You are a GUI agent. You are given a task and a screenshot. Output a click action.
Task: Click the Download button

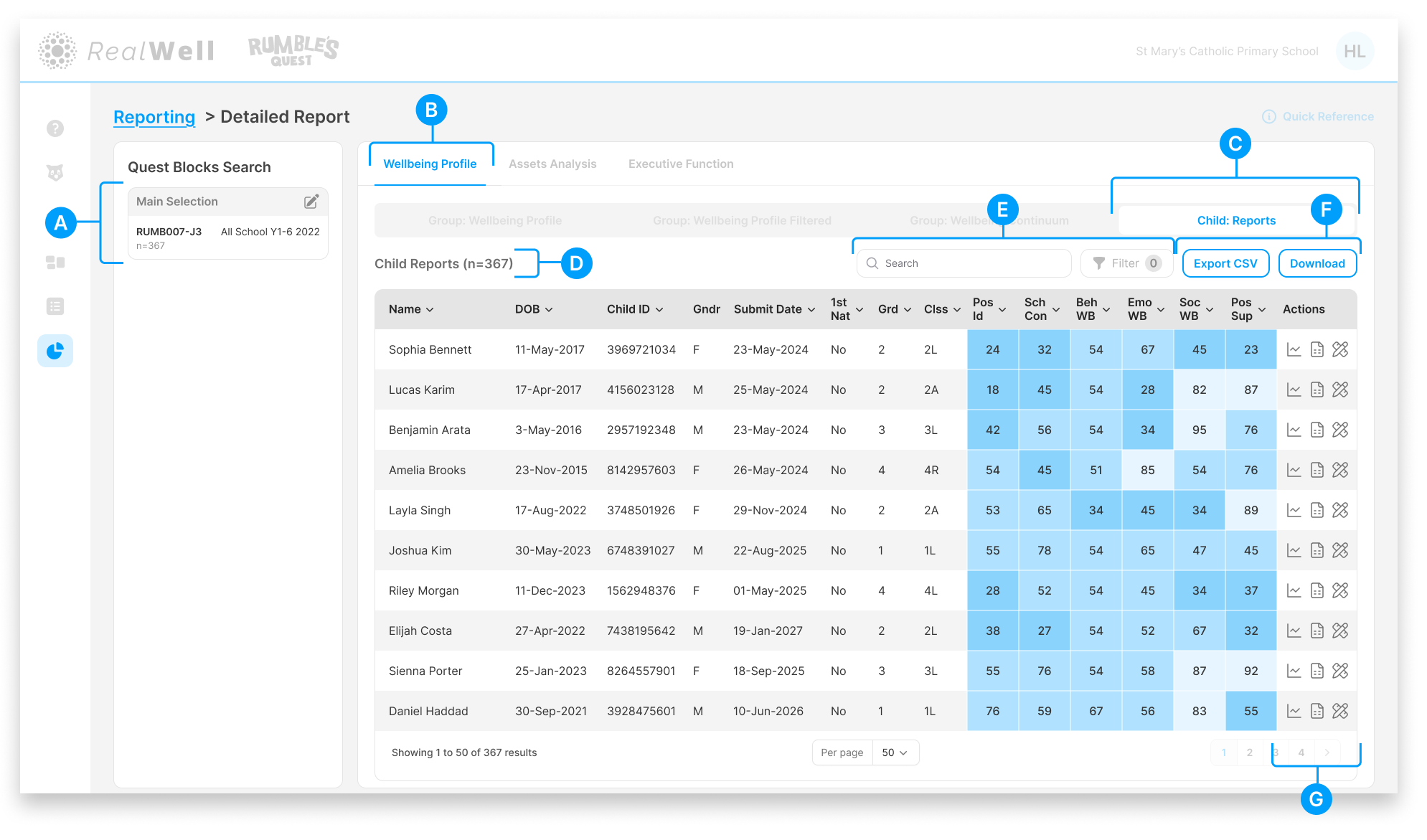coord(1317,263)
